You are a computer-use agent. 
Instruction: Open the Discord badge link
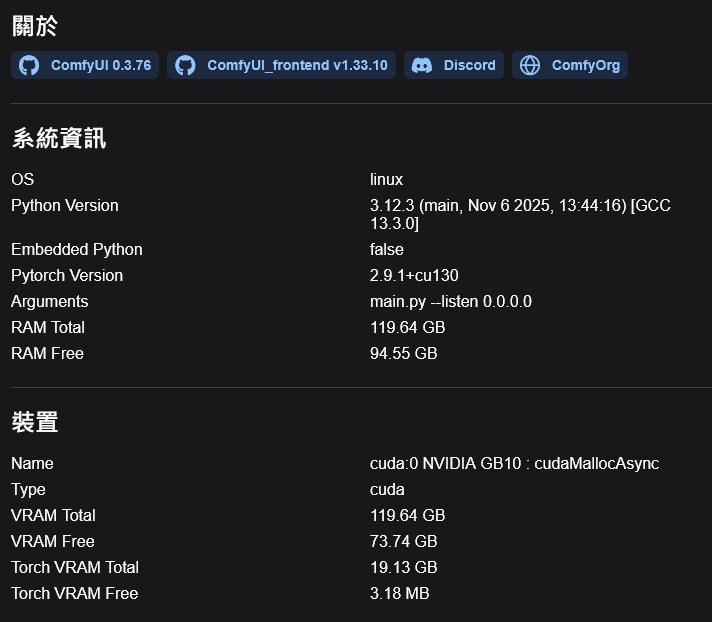click(469, 65)
